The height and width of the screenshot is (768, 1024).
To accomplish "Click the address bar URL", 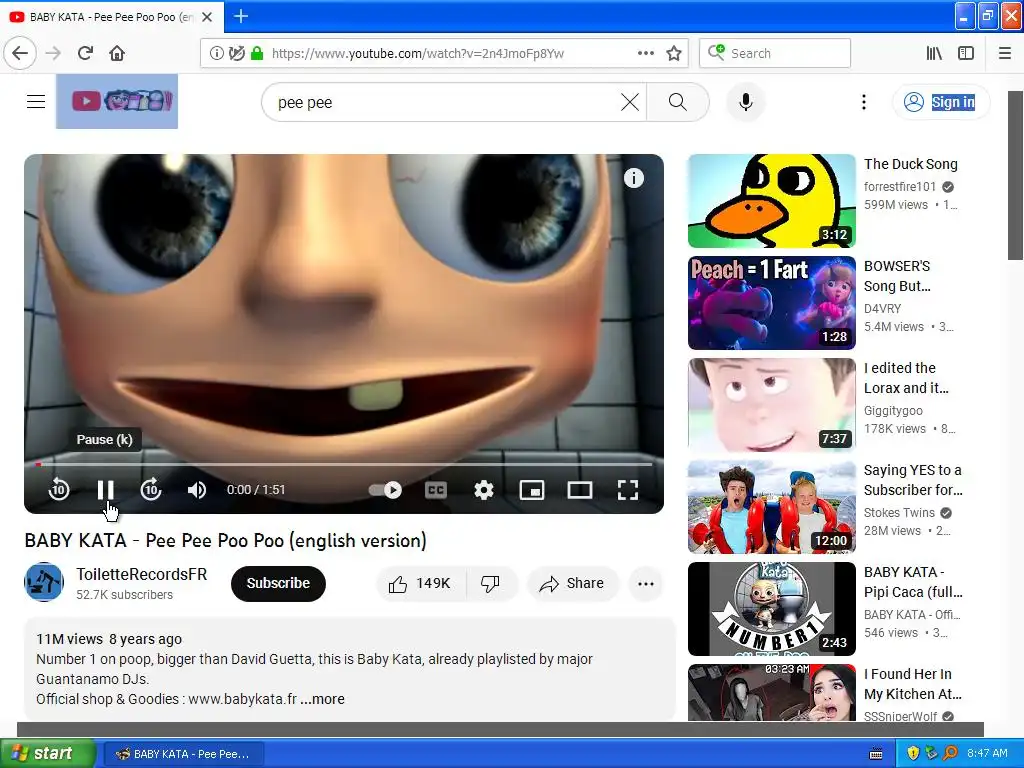I will coord(418,54).
